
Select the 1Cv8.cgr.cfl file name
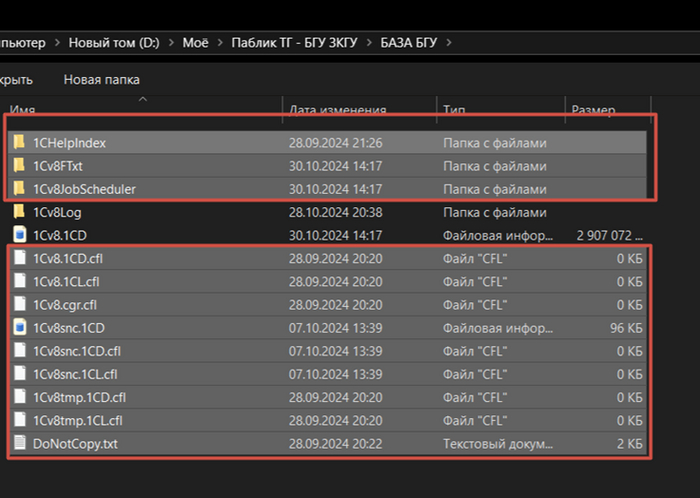pos(65,305)
